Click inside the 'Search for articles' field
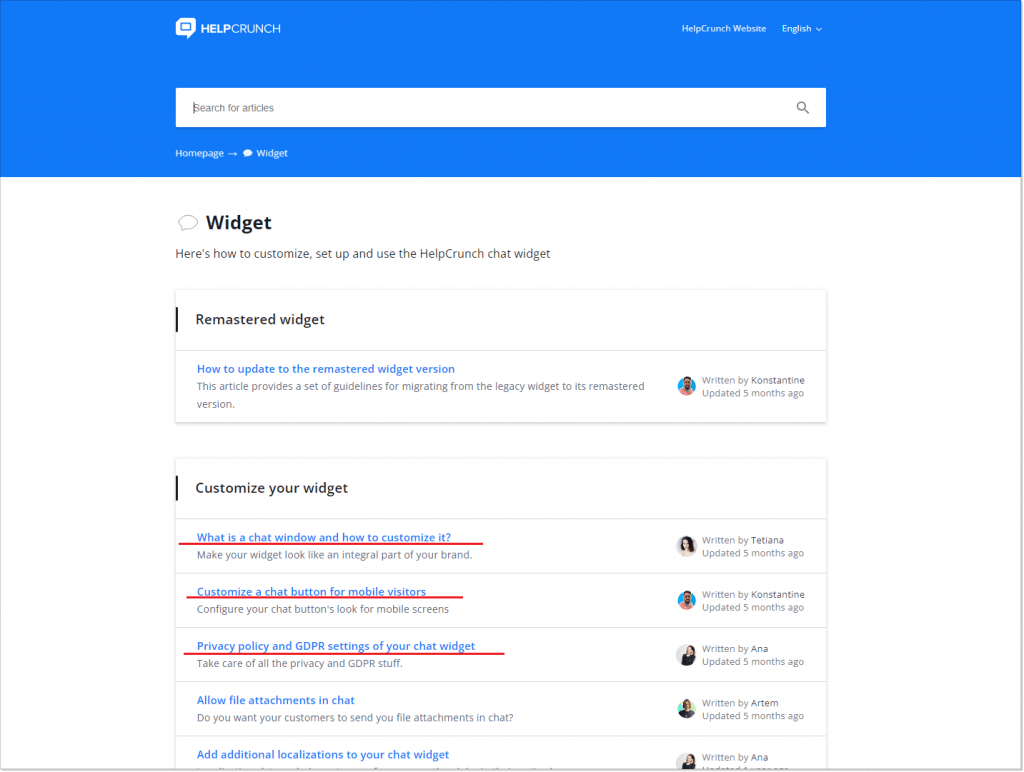The height and width of the screenshot is (772, 1024). [400, 107]
